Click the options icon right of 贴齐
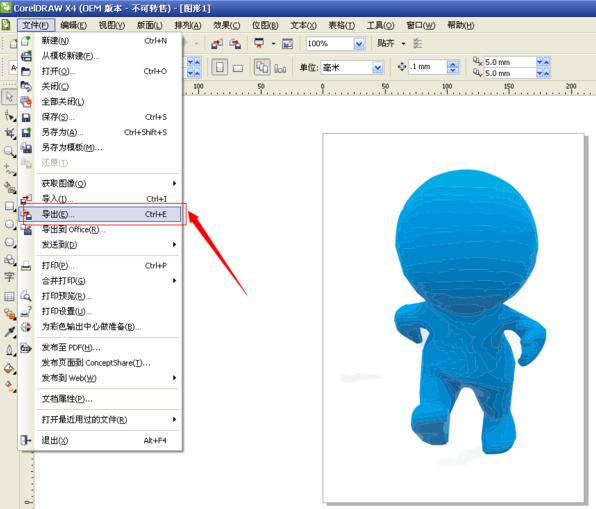Screen dimensions: 596x509 418,43
